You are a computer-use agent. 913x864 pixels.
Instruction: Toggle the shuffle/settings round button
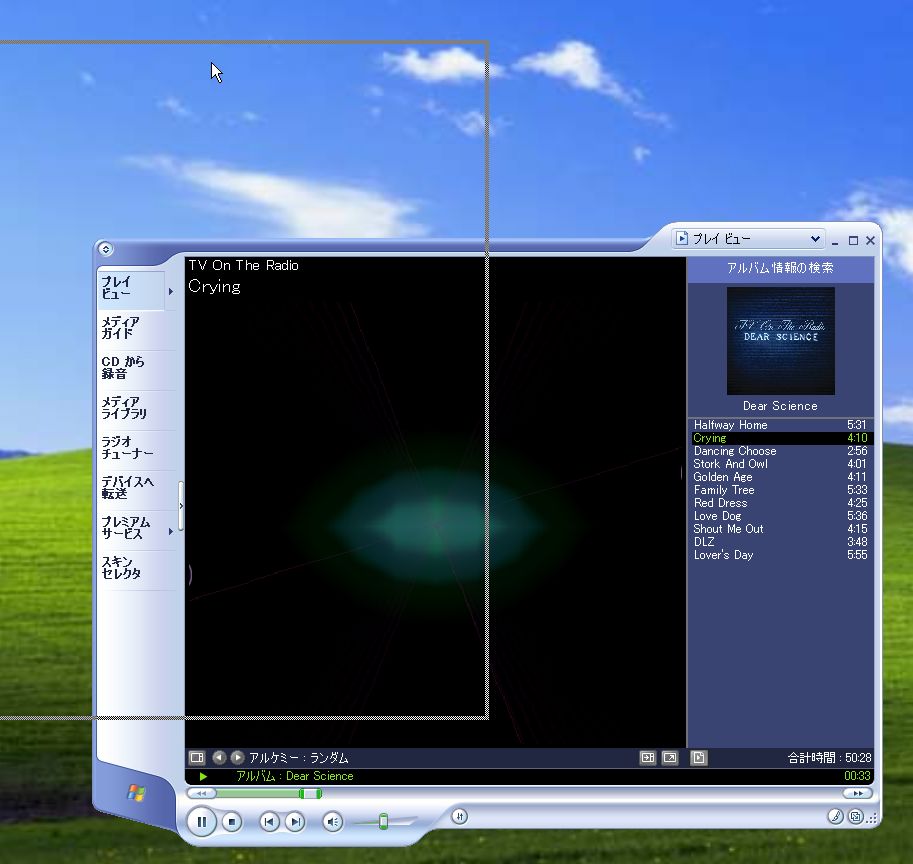coord(459,817)
